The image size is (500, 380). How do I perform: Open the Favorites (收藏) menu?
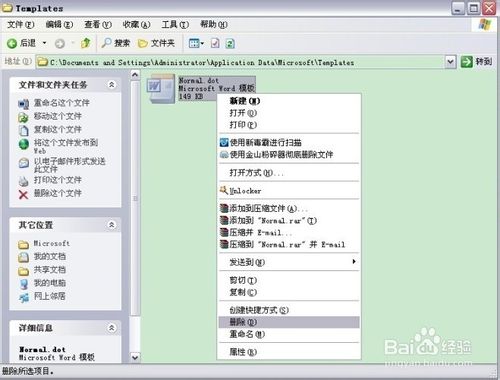point(136,25)
